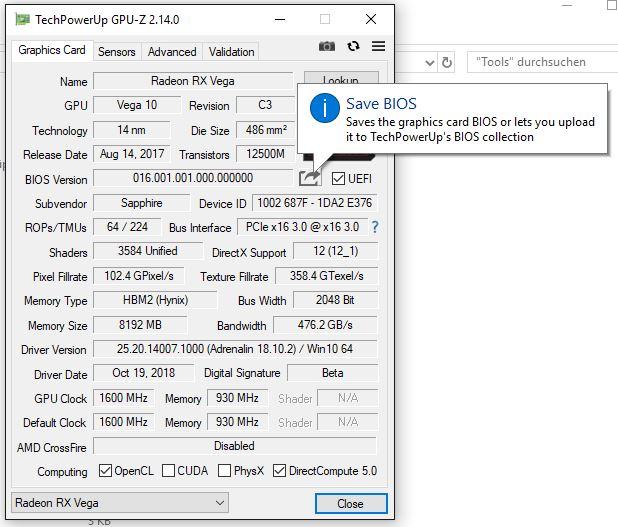This screenshot has height=527, width=618.
Task: Click the DirectX Support value 12 (12_1)
Action: (336, 251)
